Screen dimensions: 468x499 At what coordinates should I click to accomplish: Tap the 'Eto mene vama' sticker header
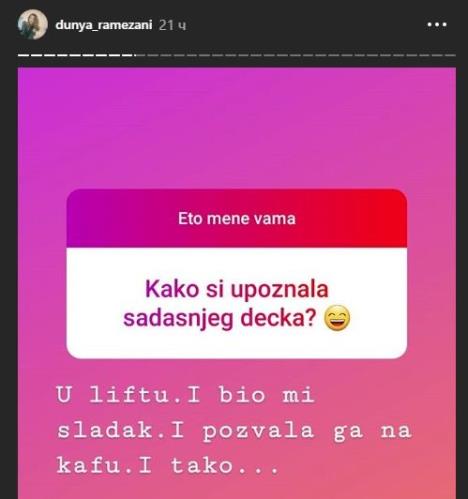237,218
